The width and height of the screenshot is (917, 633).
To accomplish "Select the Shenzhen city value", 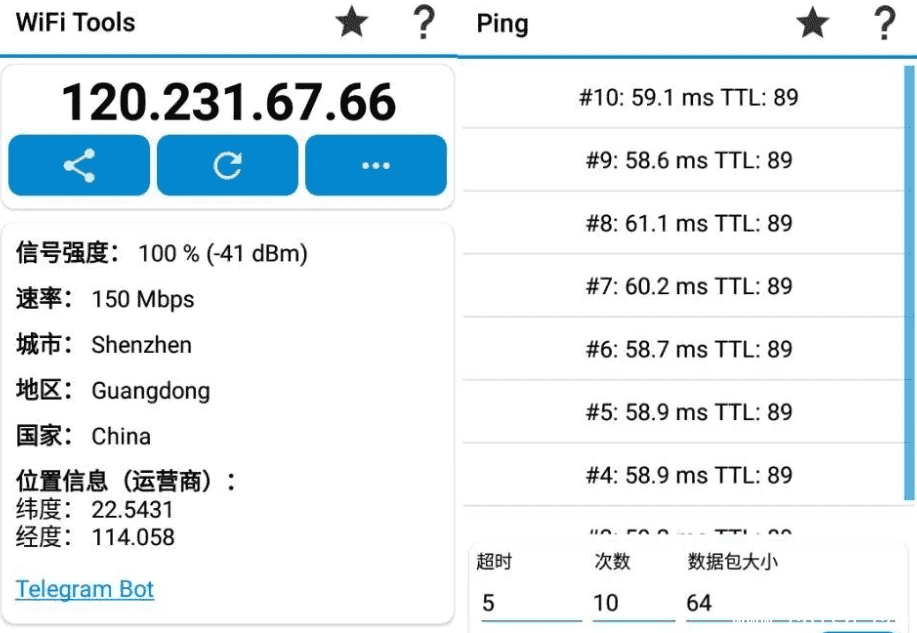I will click(141, 345).
